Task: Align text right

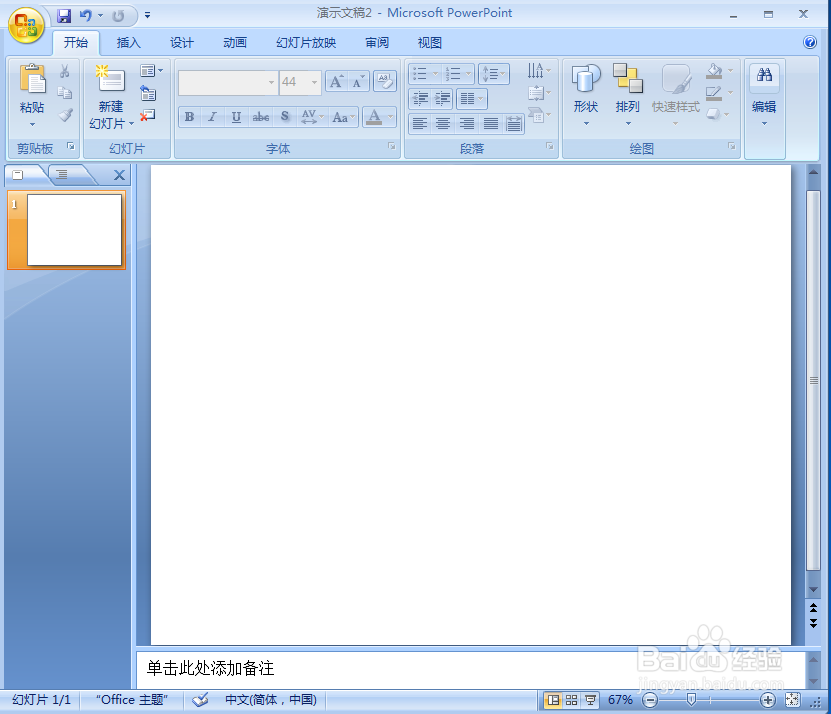Action: 467,124
